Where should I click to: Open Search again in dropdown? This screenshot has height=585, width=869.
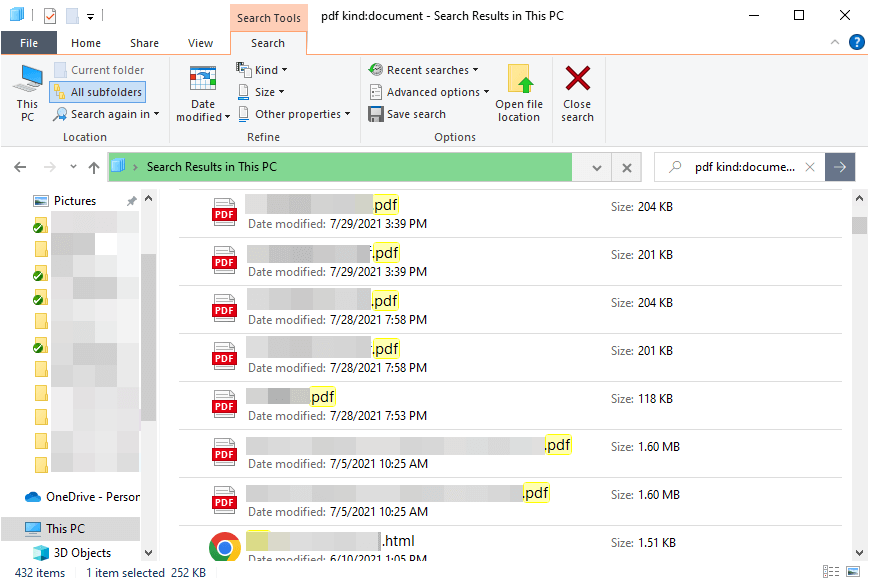pyautogui.click(x=106, y=114)
